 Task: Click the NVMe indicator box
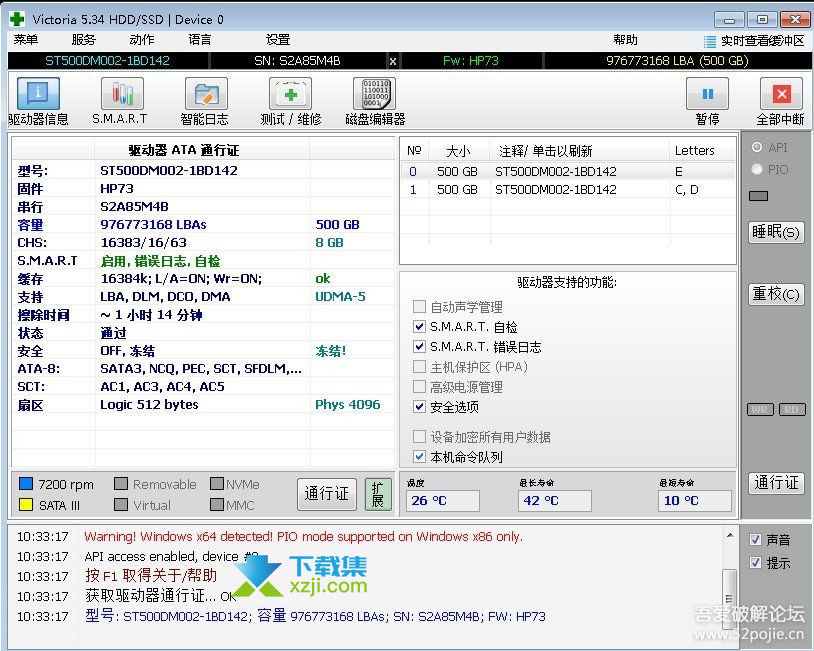pyautogui.click(x=217, y=484)
